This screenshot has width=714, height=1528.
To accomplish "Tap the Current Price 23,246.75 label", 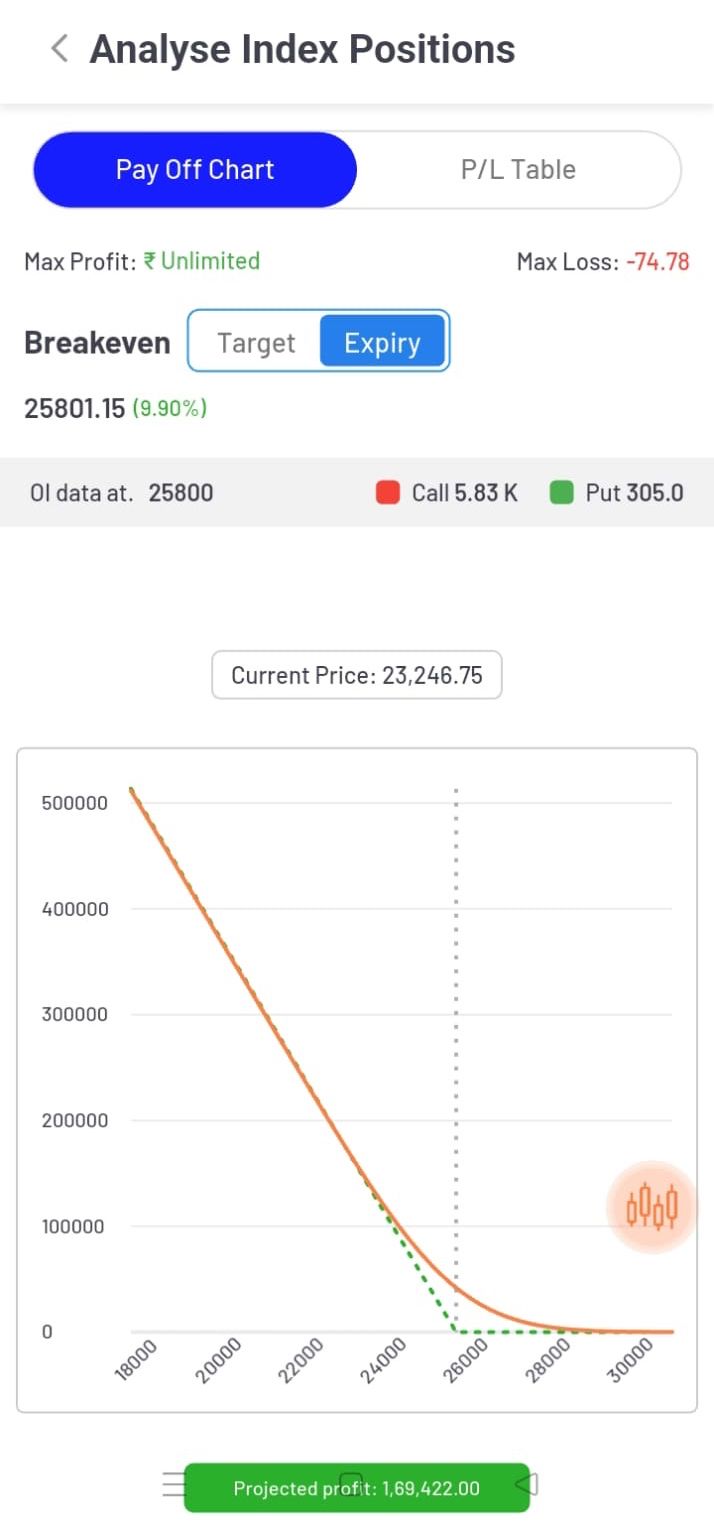I will (357, 675).
